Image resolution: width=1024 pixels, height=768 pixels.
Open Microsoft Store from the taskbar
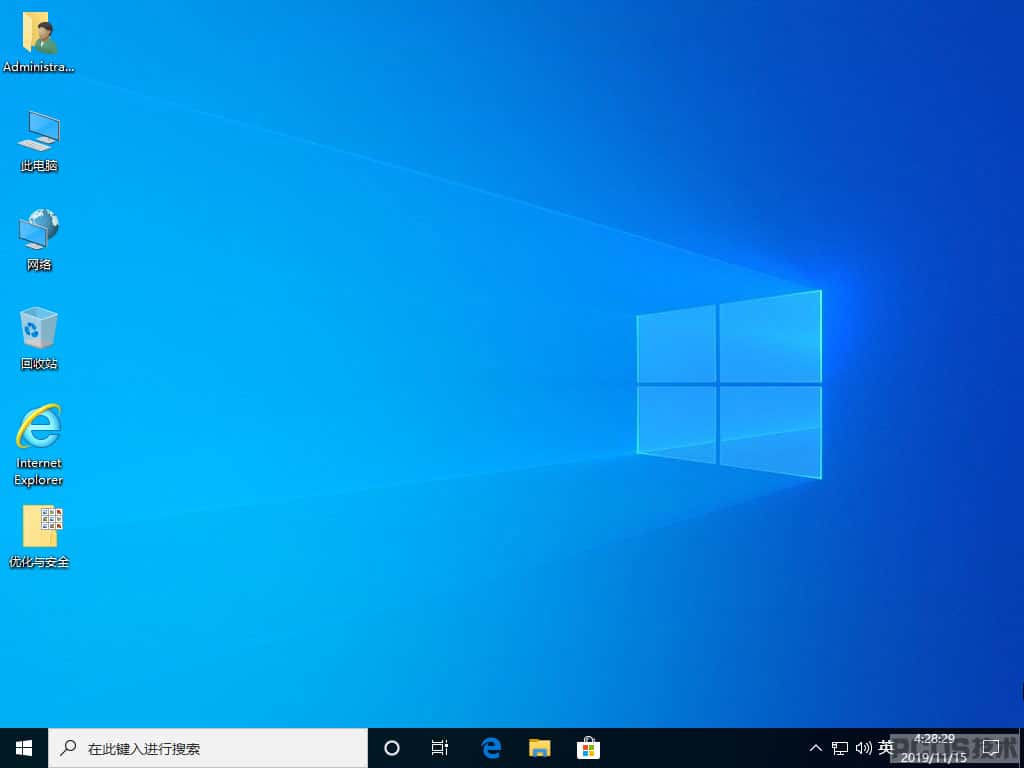tap(588, 748)
